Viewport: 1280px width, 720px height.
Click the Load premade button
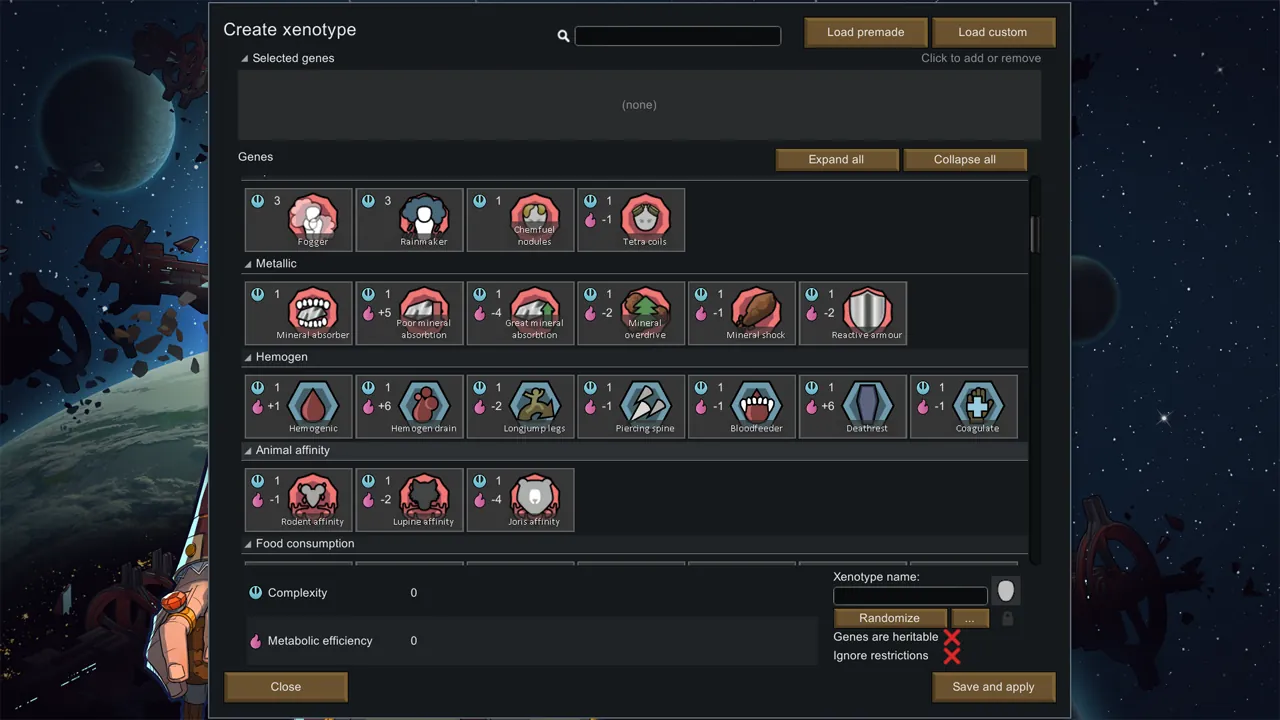(865, 32)
